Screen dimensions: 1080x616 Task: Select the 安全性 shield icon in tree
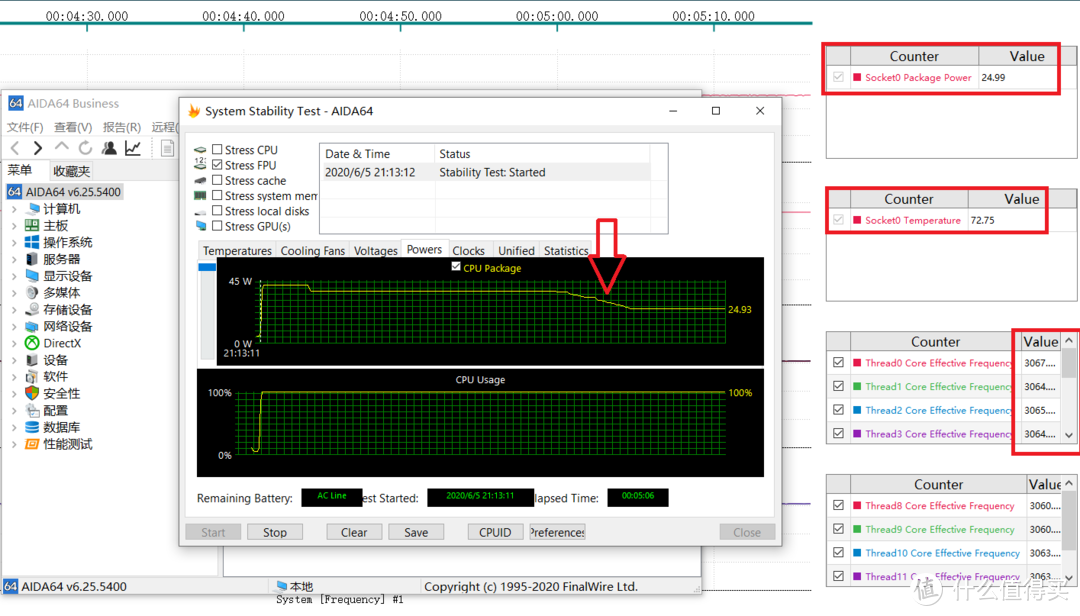(x=32, y=393)
